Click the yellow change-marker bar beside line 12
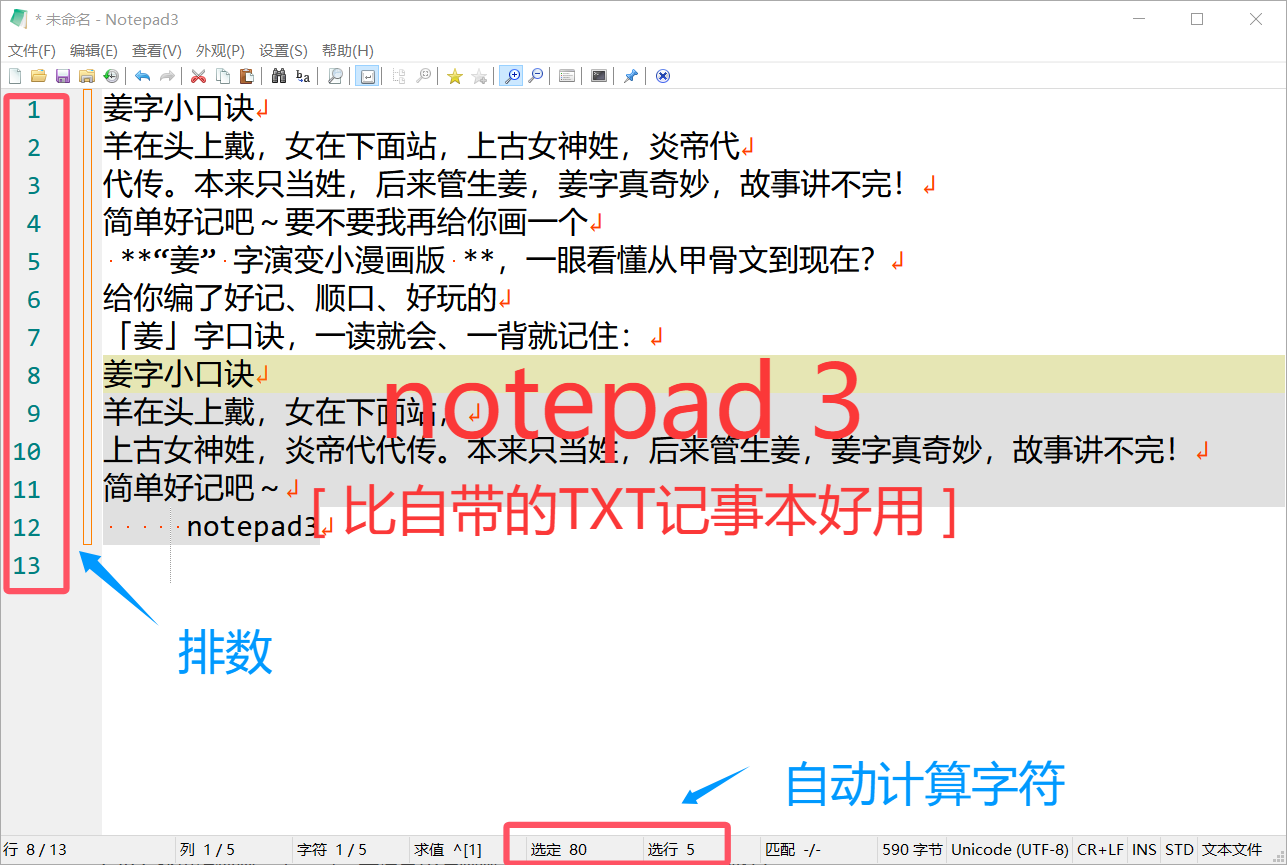Screen dimensions: 1287x865 [85, 527]
